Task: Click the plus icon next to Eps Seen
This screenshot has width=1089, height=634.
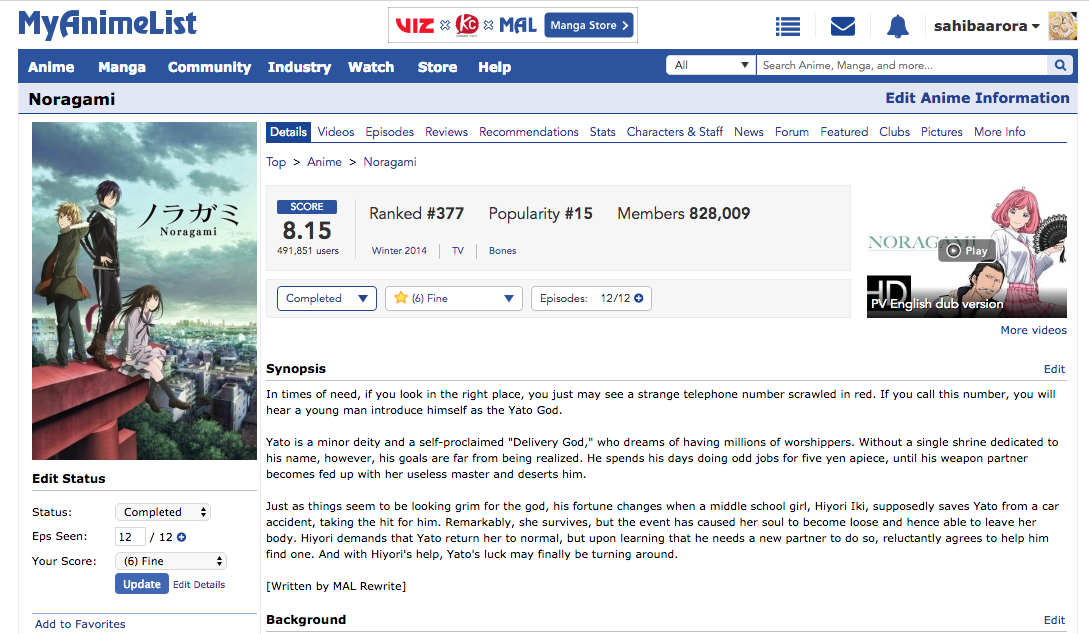Action: pos(181,537)
